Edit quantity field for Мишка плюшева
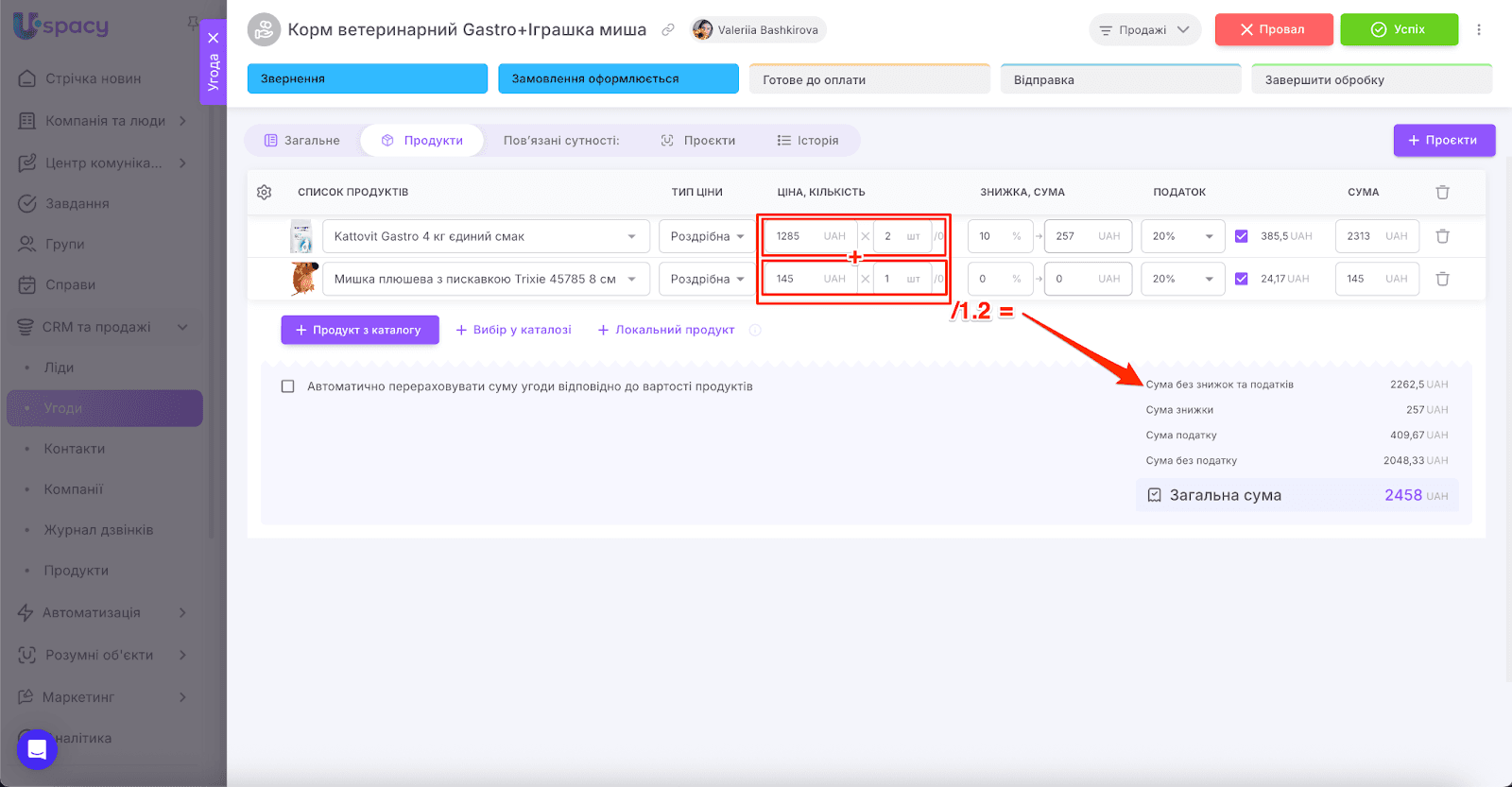 click(x=902, y=279)
